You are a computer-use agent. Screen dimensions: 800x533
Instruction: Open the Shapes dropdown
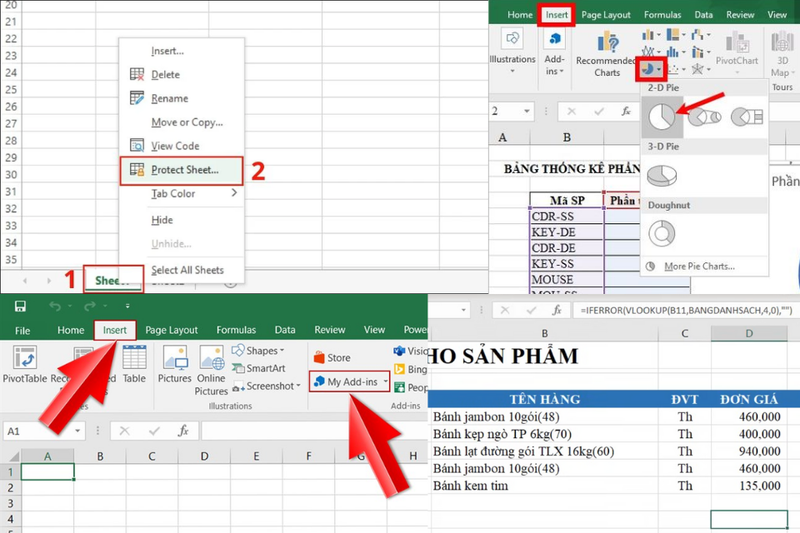[x=258, y=350]
